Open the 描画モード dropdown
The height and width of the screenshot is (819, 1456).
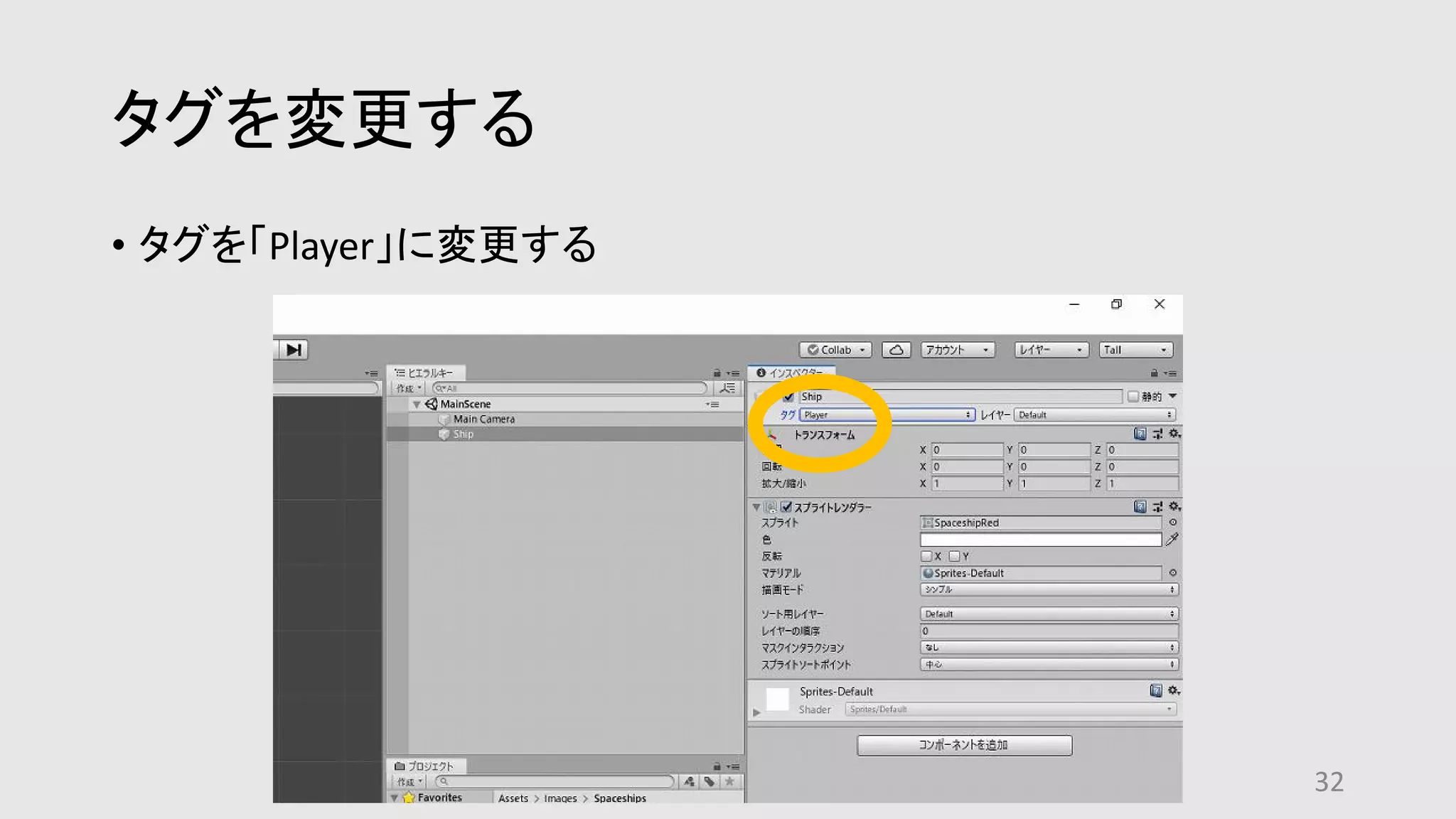pyautogui.click(x=1049, y=589)
